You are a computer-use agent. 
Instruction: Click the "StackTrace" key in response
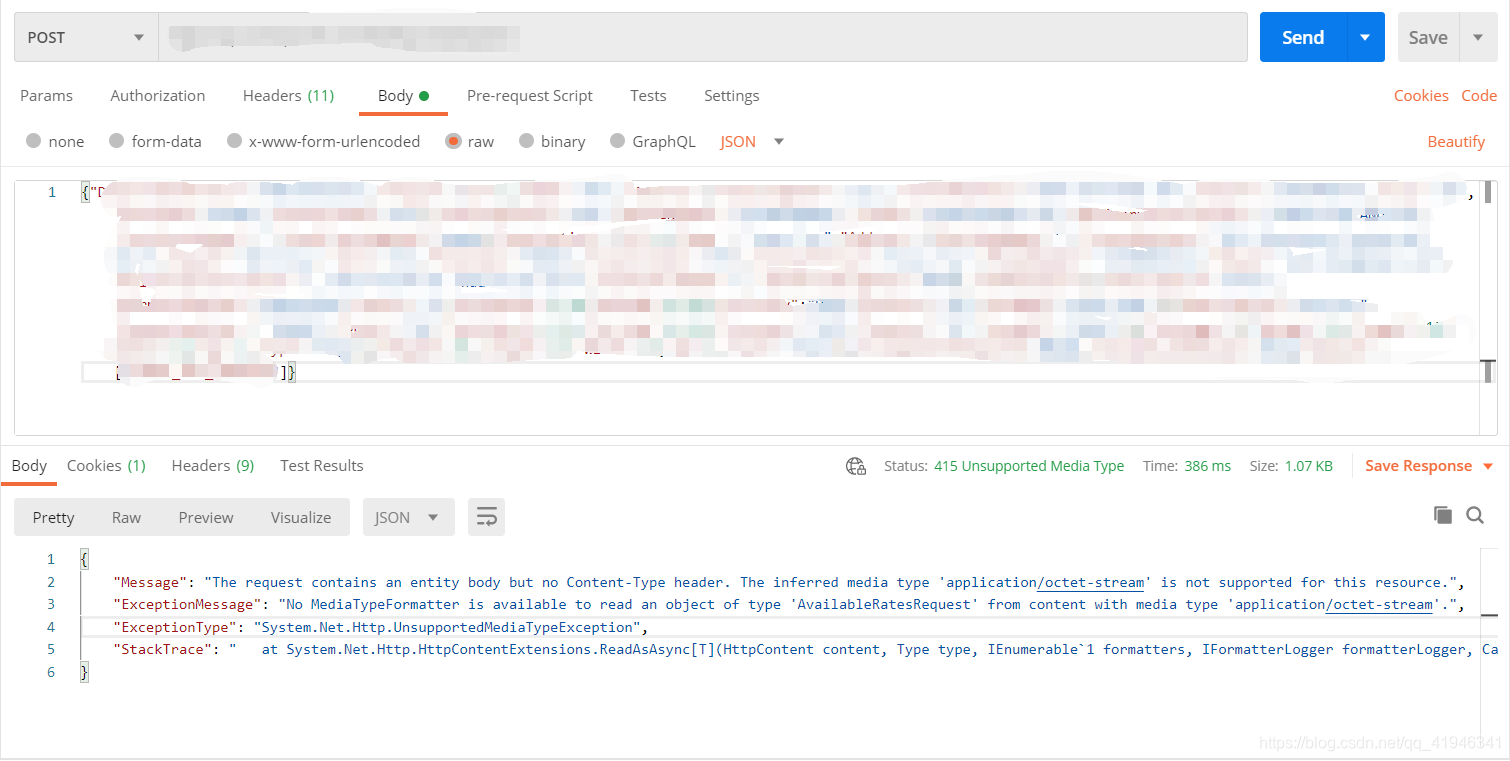click(x=163, y=649)
